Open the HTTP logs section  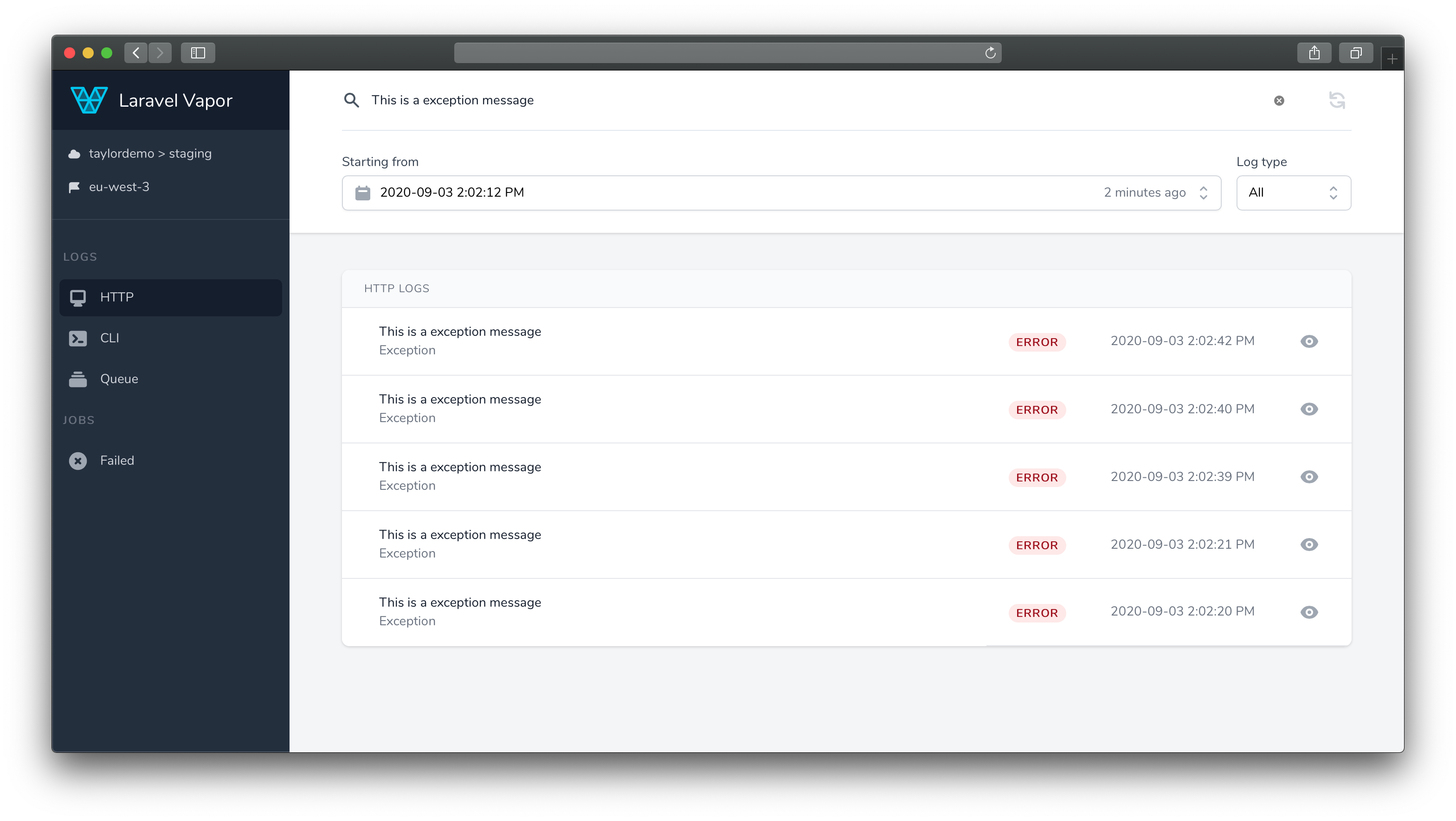[x=171, y=298]
